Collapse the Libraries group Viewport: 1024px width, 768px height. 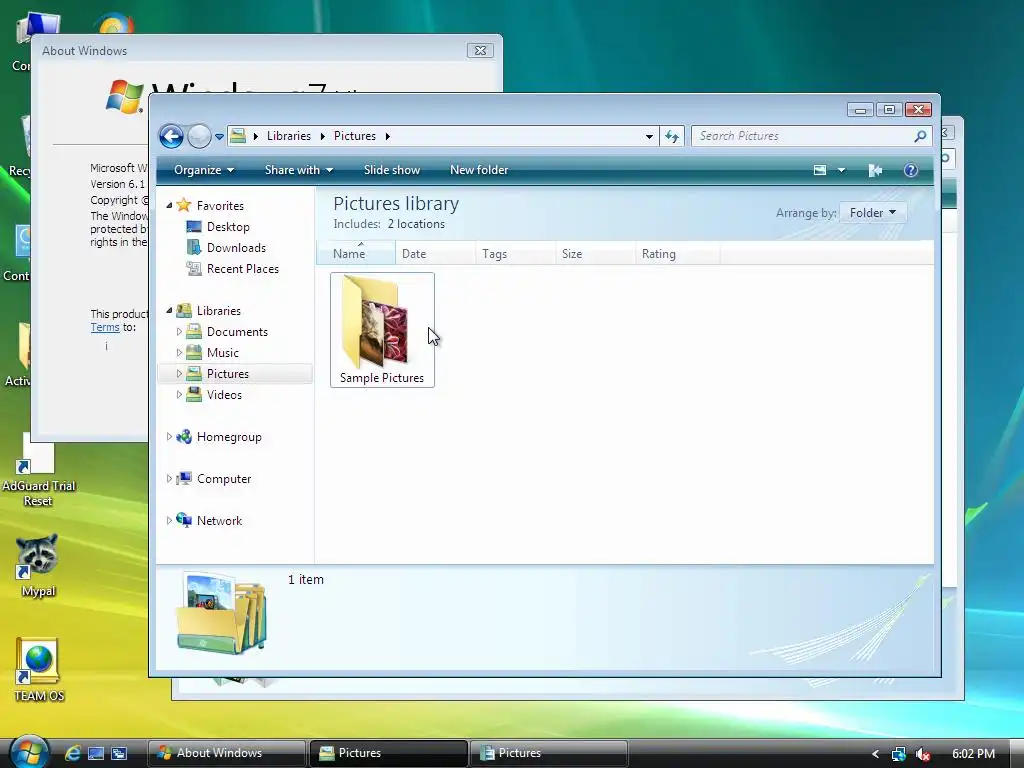point(169,310)
